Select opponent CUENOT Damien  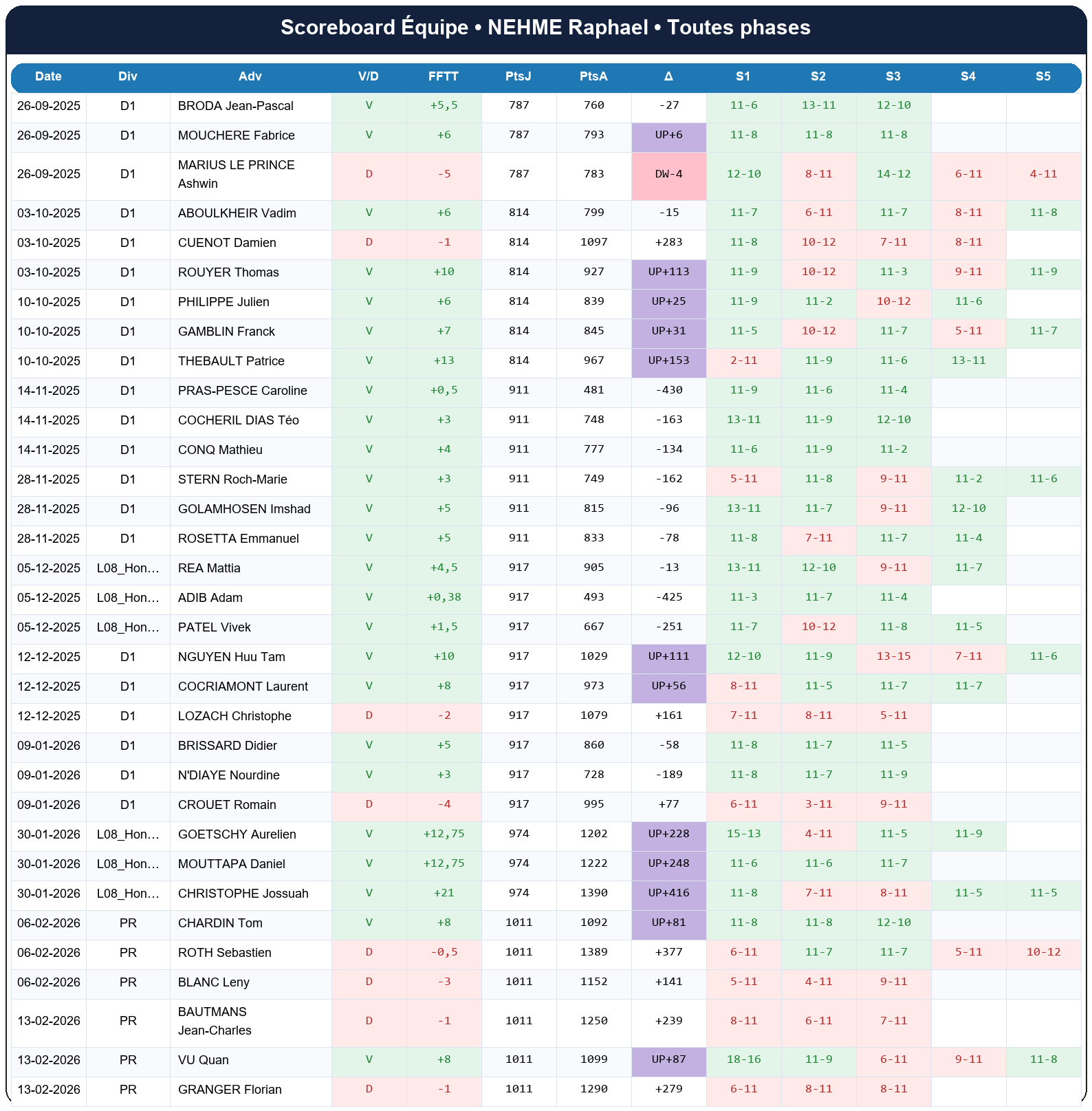(x=227, y=243)
